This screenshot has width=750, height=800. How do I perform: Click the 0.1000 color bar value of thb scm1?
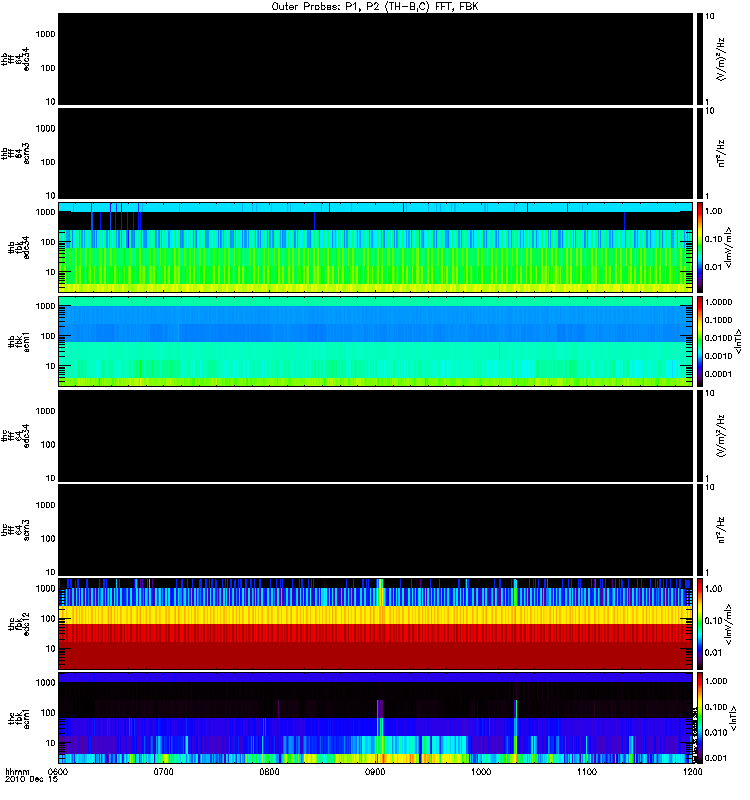point(718,320)
